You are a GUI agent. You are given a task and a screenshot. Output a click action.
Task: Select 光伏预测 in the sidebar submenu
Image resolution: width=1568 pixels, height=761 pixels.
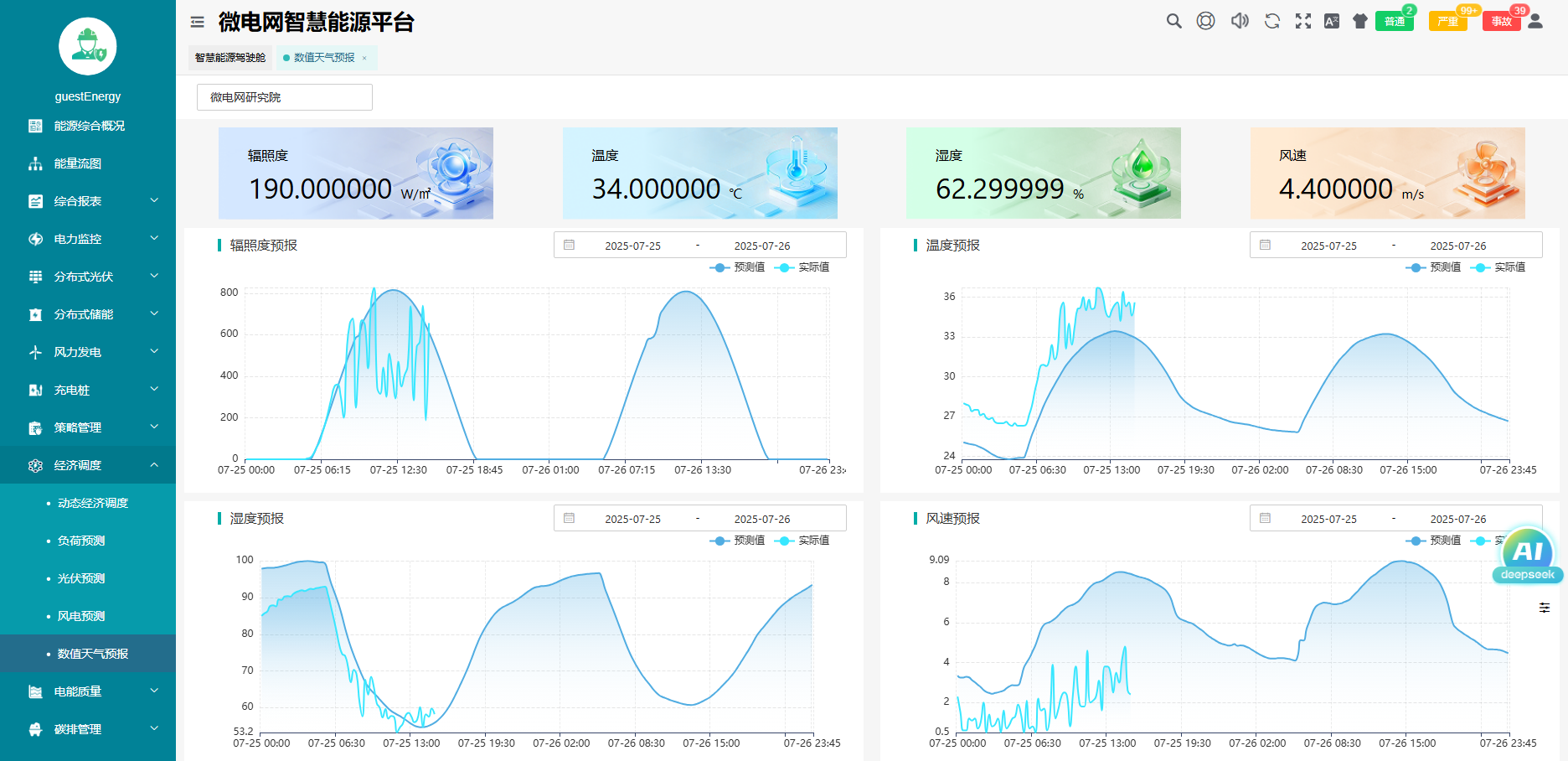(x=81, y=578)
